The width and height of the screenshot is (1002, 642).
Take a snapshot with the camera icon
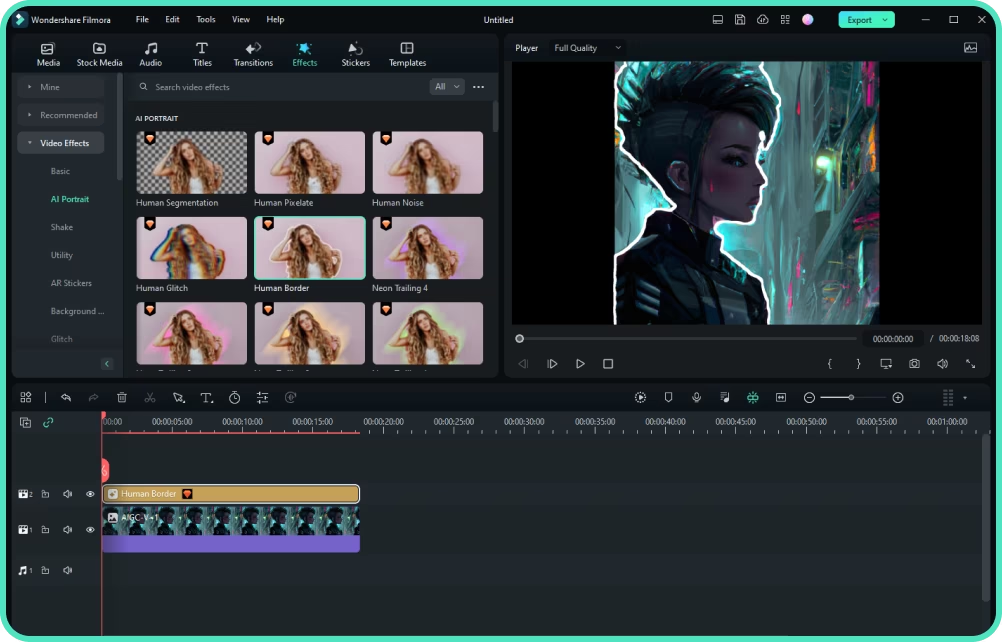[914, 364]
